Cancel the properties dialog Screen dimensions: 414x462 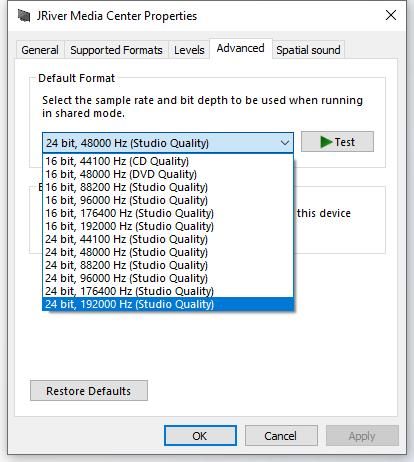coord(281,436)
